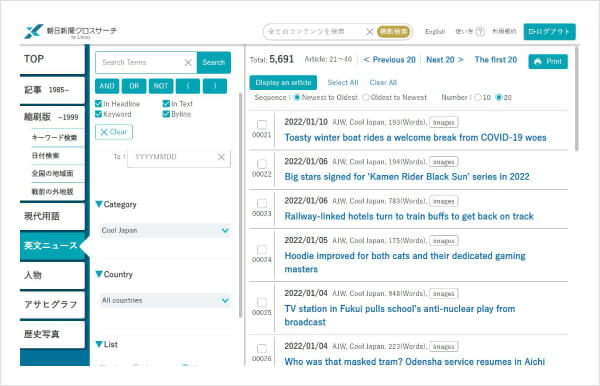Click images tag on 2022/01/10 article
The width and height of the screenshot is (600, 386).
click(443, 122)
